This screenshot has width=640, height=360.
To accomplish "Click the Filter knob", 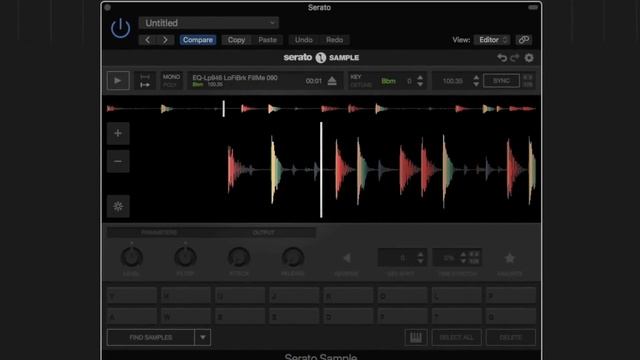I will pos(185,257).
